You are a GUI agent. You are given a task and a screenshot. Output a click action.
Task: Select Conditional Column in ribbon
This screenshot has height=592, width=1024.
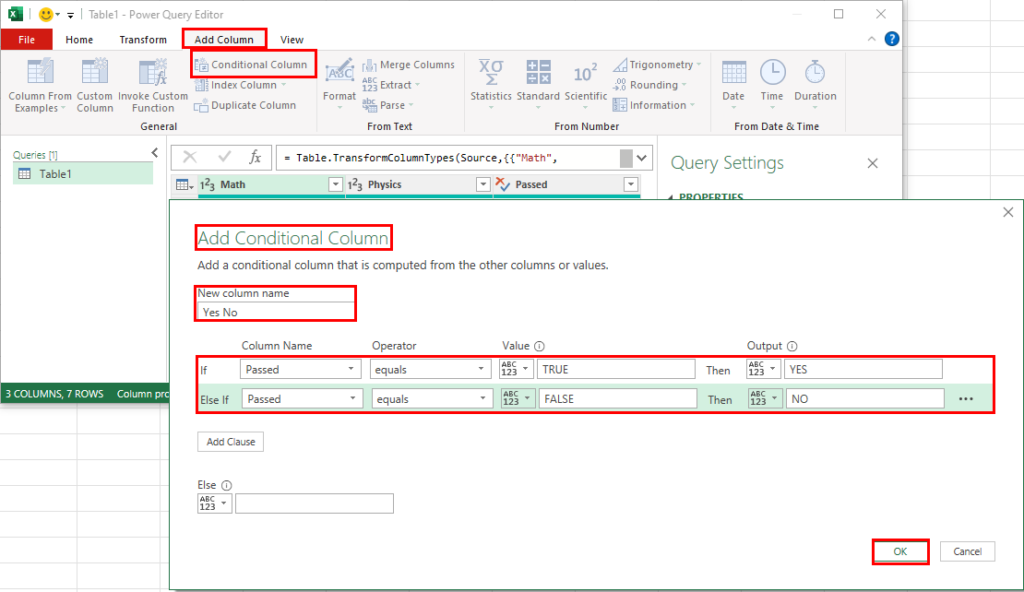251,65
